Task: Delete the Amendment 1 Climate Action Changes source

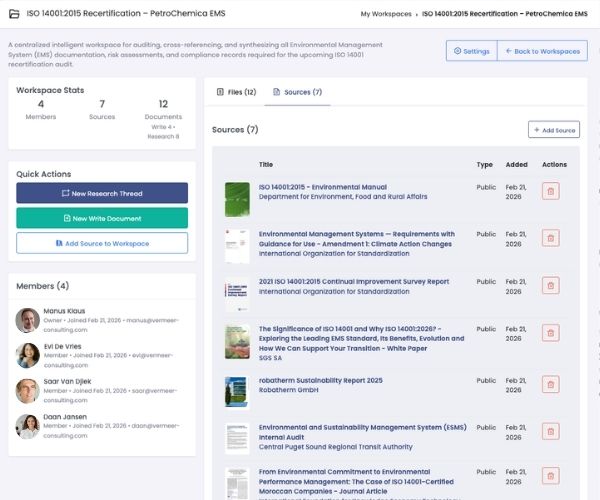Action: click(x=551, y=238)
